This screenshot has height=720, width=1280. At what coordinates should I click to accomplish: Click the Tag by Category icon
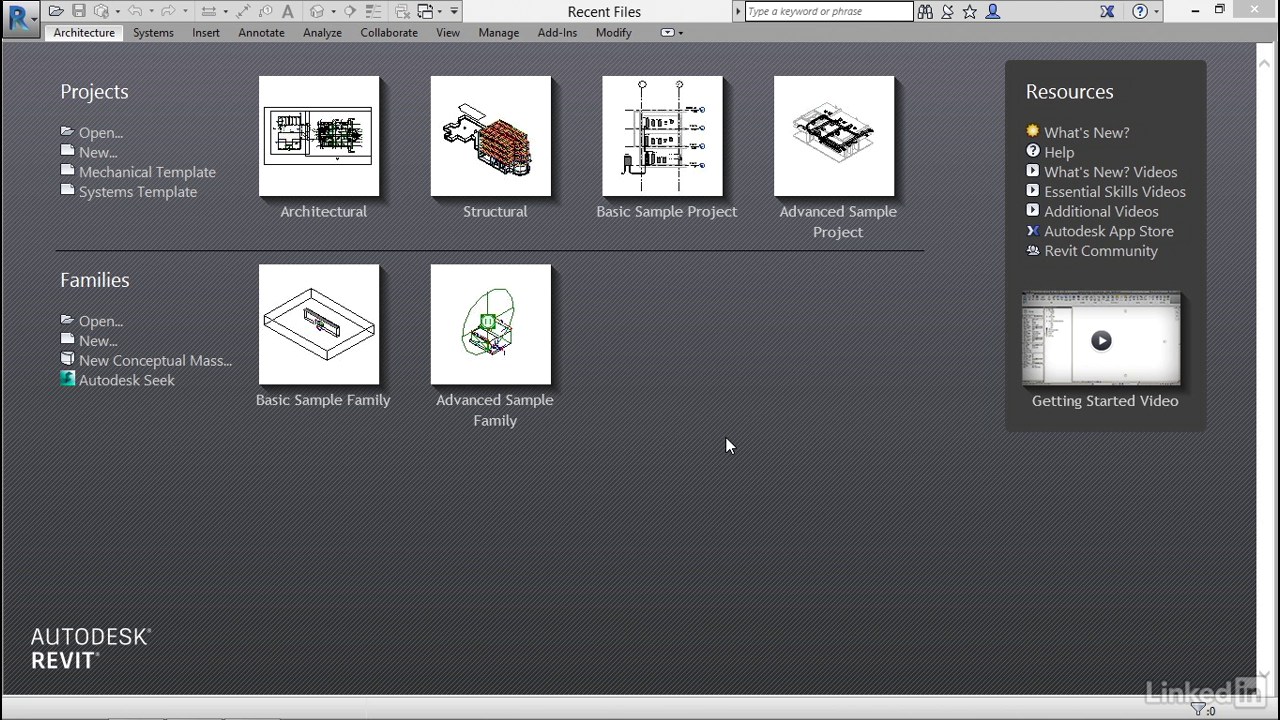point(266,11)
